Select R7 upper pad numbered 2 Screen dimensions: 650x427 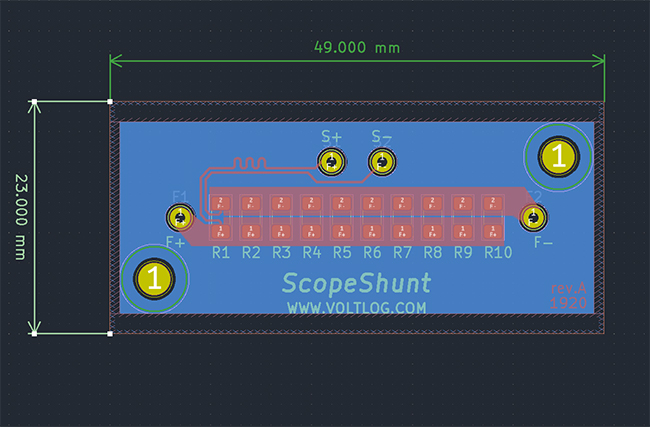(402, 203)
